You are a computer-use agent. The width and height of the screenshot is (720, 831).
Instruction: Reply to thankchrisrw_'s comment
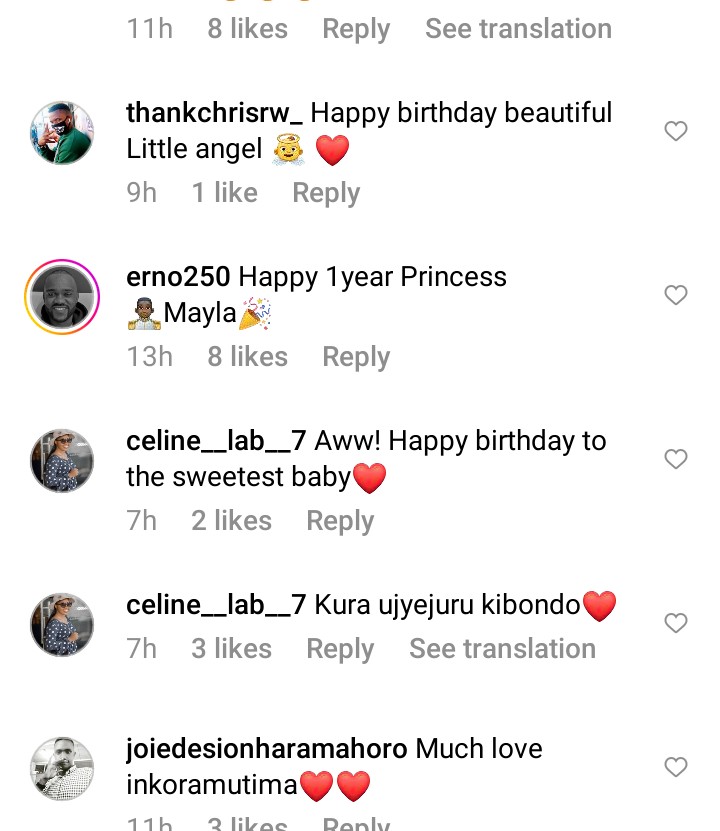(326, 193)
